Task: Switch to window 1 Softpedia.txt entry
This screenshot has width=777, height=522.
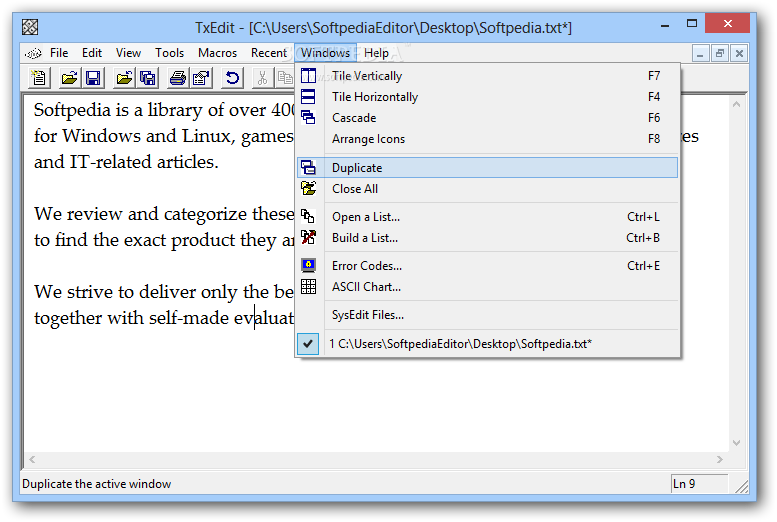Action: click(x=488, y=344)
